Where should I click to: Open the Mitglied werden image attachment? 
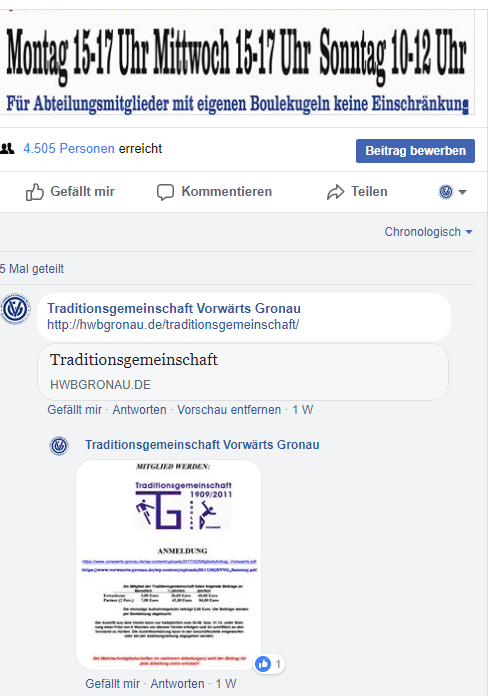click(x=168, y=565)
